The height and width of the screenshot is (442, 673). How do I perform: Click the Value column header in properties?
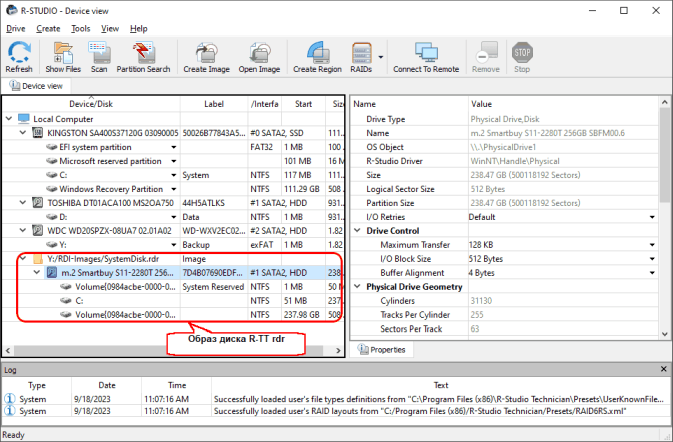(481, 104)
